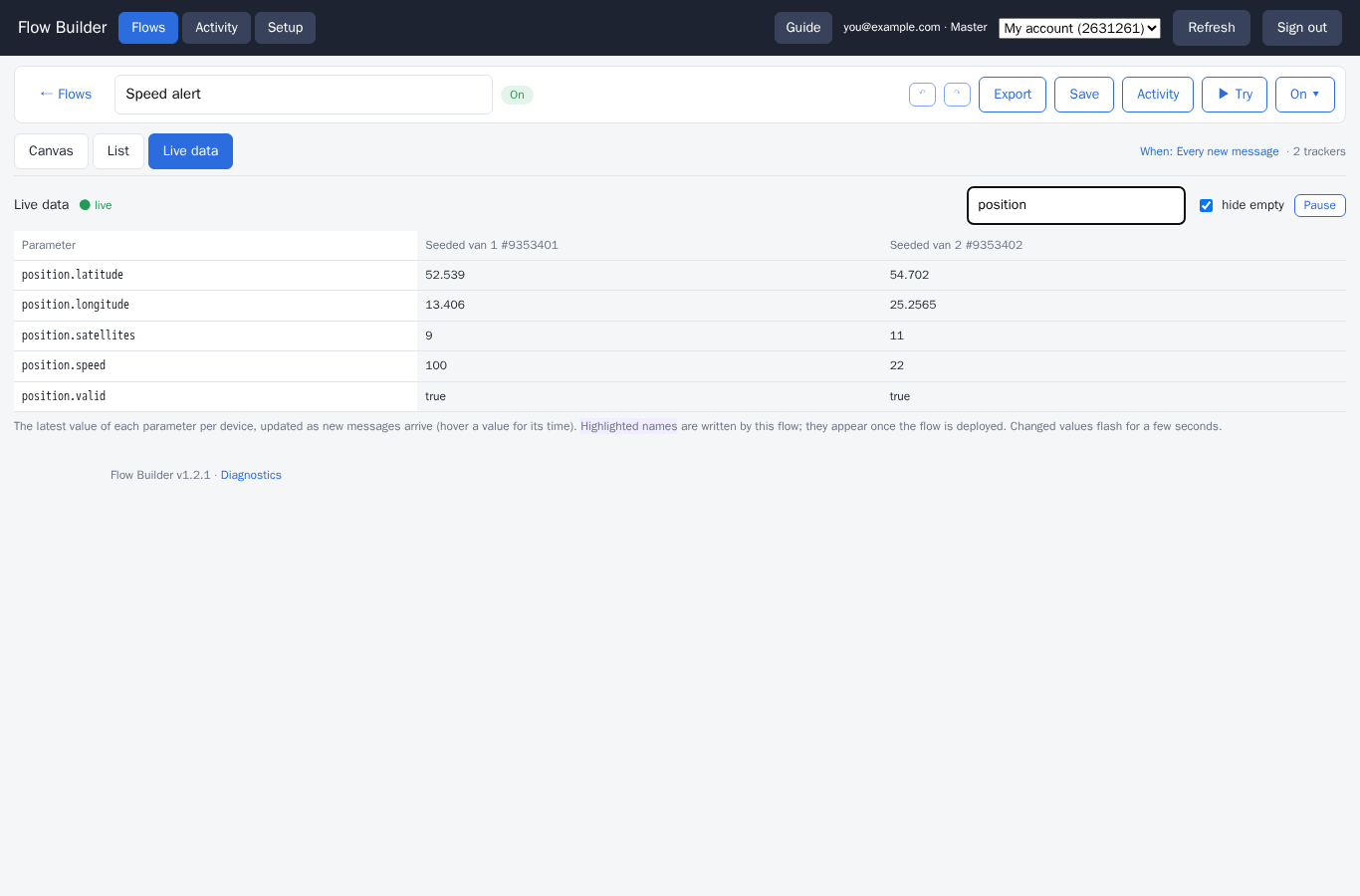Click Seeded van 2 #9353402 column header
Image resolution: width=1360 pixels, height=896 pixels.
(956, 245)
